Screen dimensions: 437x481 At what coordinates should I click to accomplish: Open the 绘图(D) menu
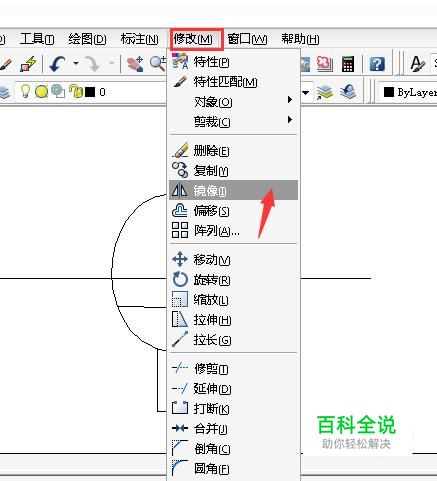pos(87,39)
